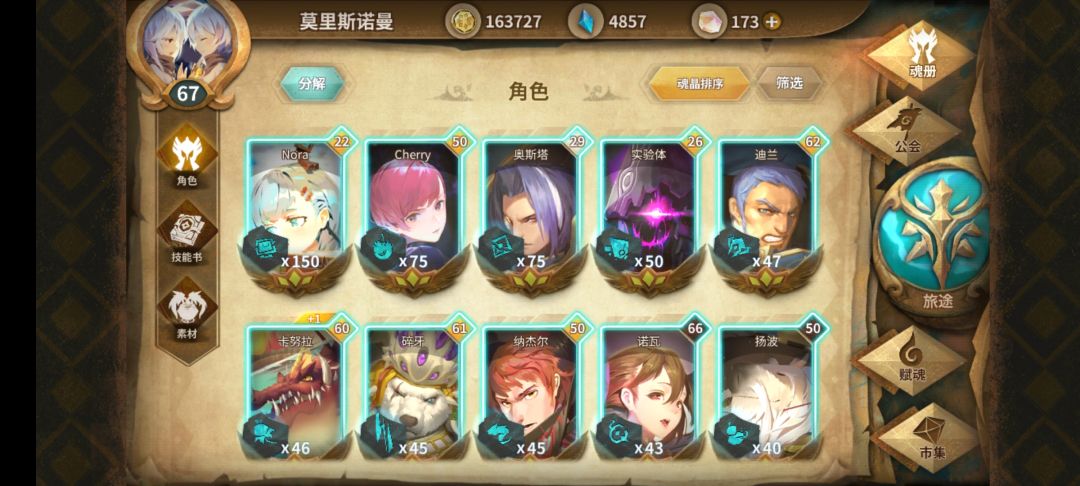This screenshot has height=486, width=1080.
Task: Open the 魂晶排序 sort option
Action: (x=699, y=83)
